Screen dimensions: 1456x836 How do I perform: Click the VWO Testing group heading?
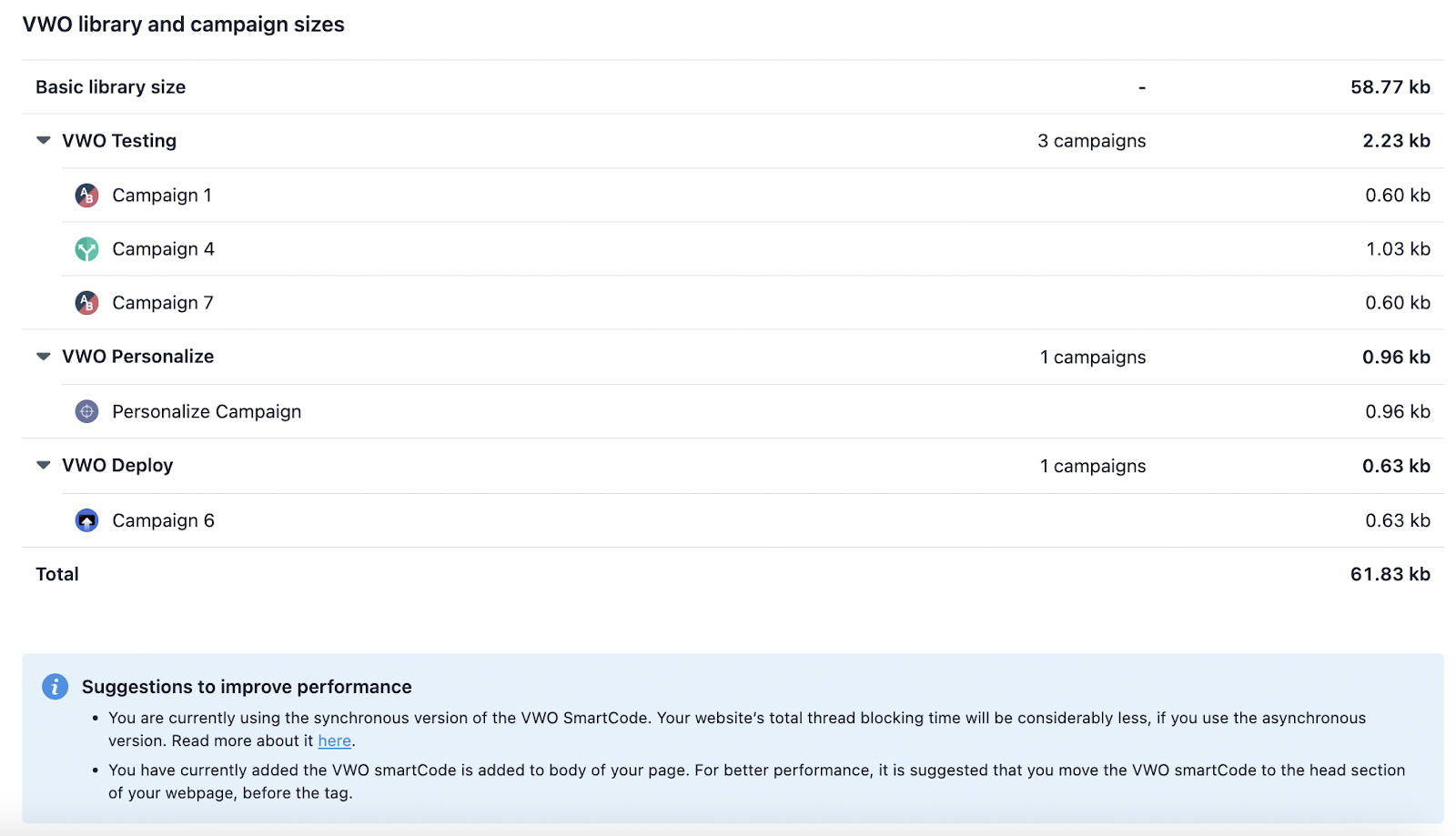click(119, 141)
